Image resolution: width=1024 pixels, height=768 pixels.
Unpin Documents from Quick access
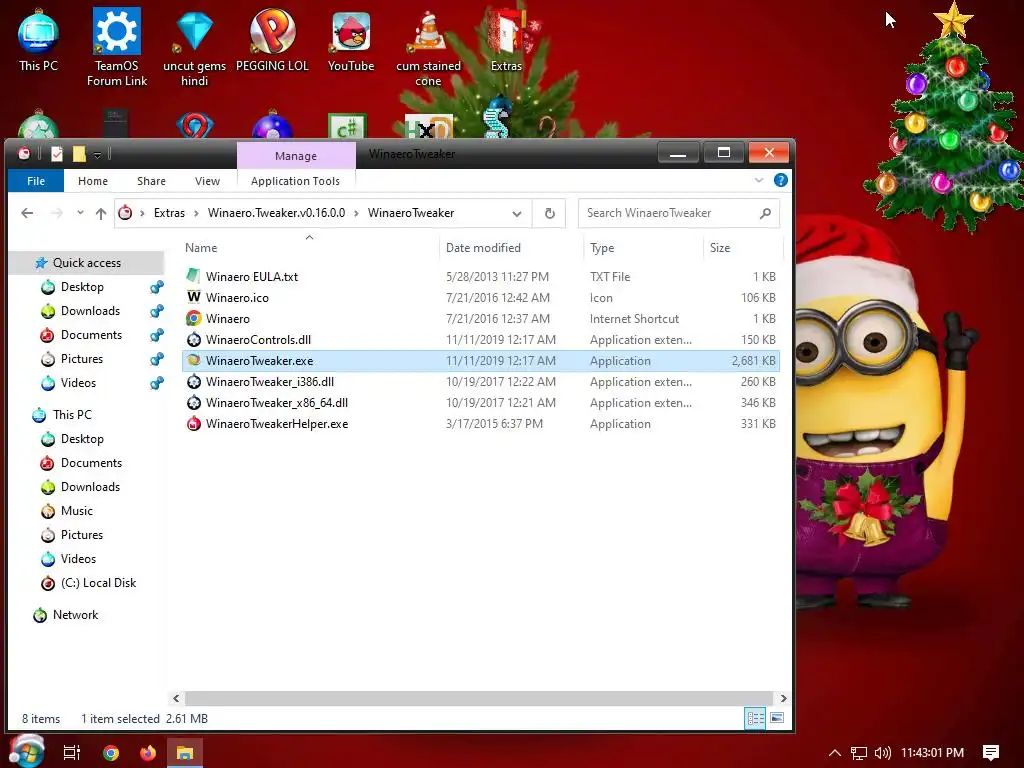(157, 335)
